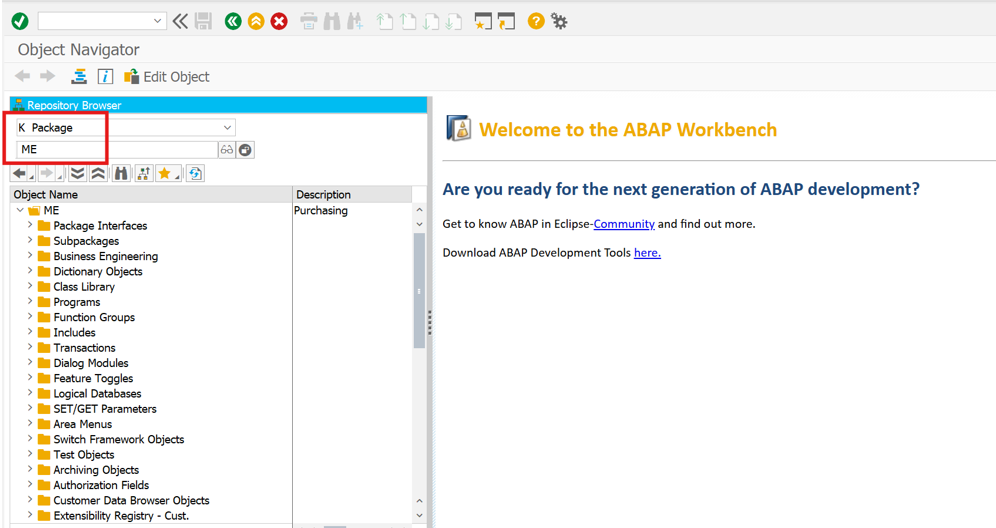
Task: Expand the Dictionary Objects folder
Action: [30, 271]
